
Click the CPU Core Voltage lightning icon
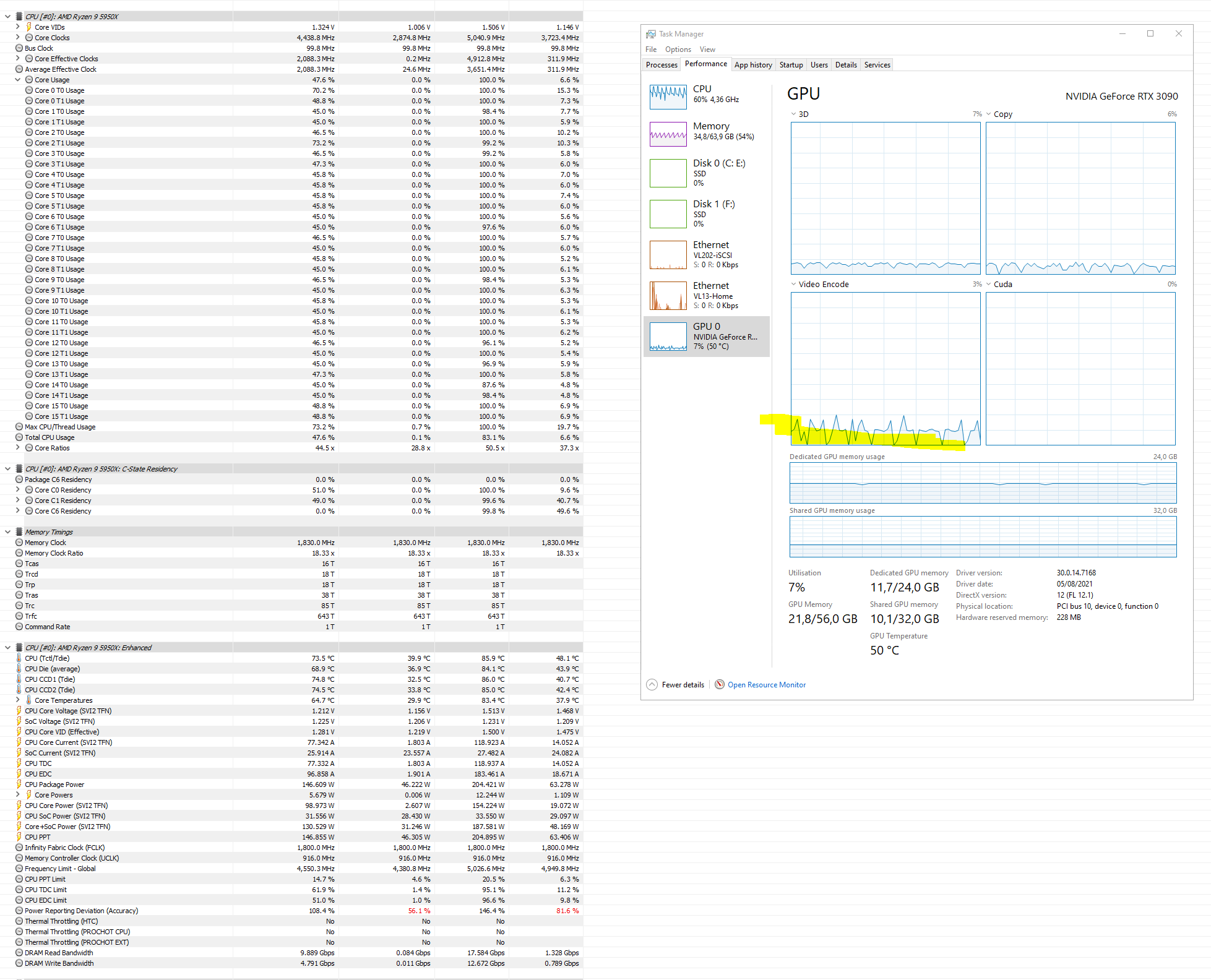click(x=19, y=711)
